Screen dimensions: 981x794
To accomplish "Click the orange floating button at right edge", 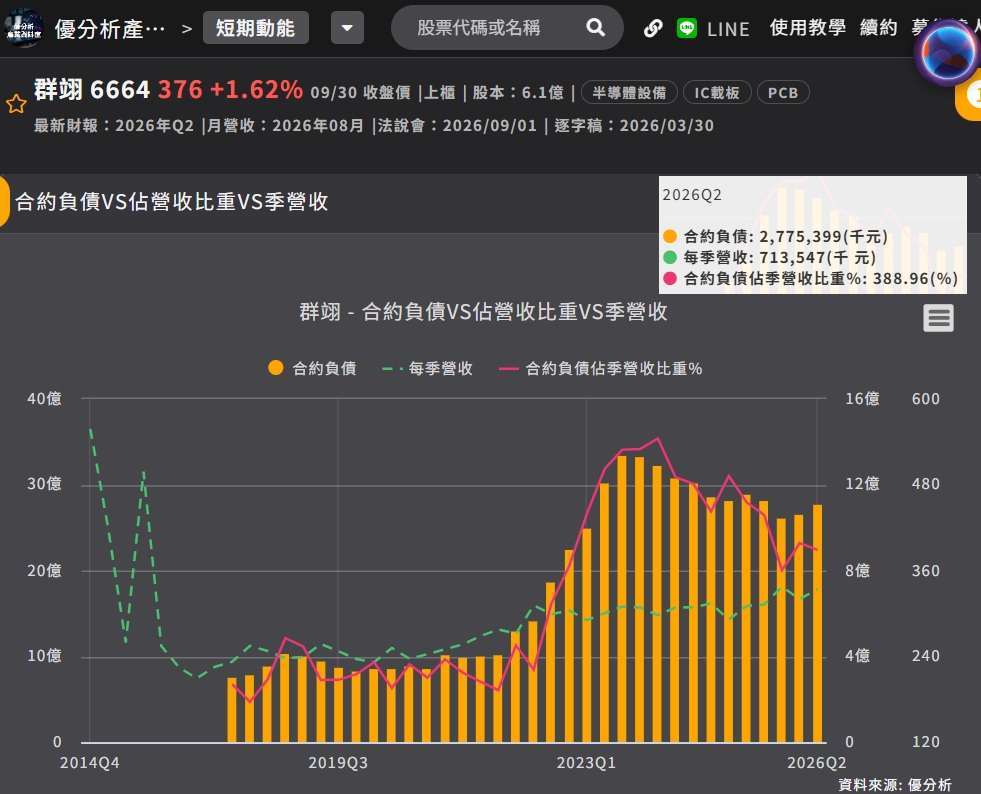I will 968,96.
